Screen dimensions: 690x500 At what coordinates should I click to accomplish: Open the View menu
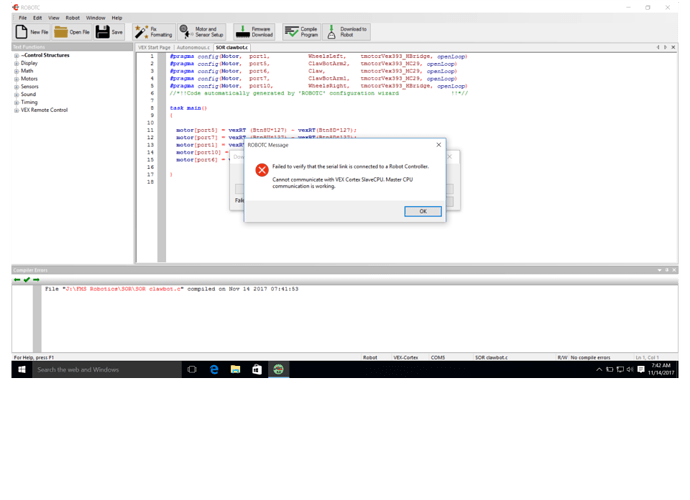tap(54, 18)
